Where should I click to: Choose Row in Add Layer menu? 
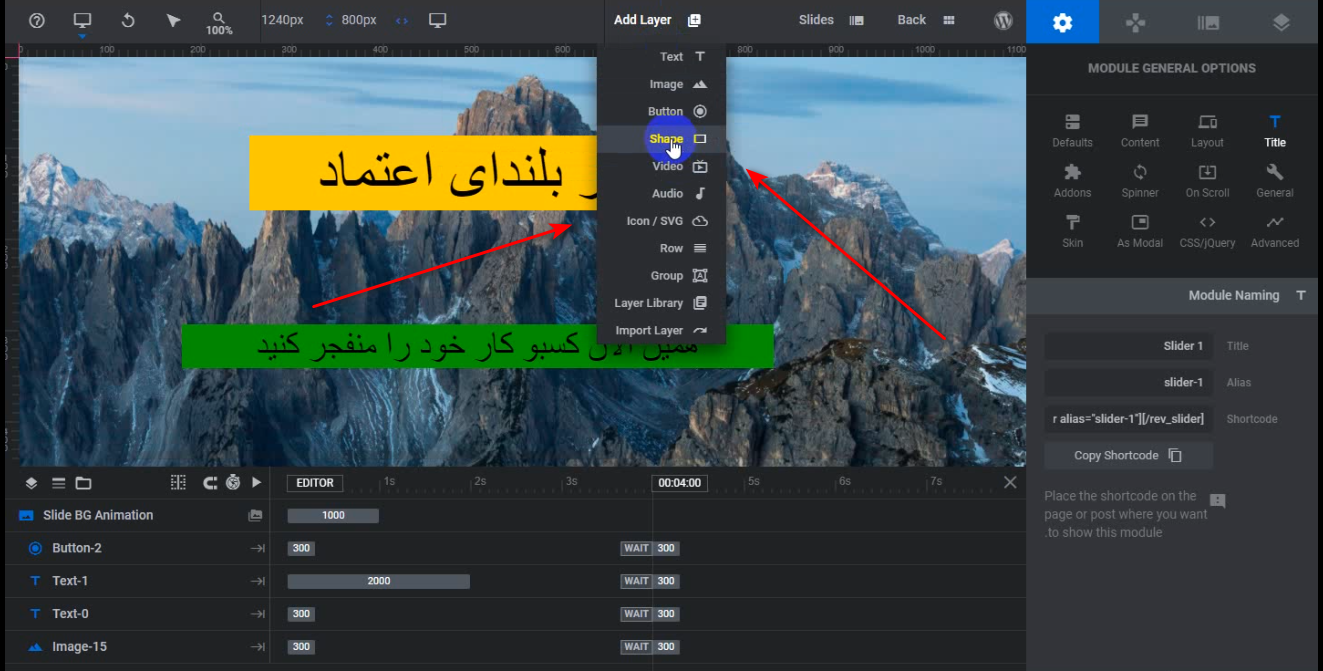(661, 248)
